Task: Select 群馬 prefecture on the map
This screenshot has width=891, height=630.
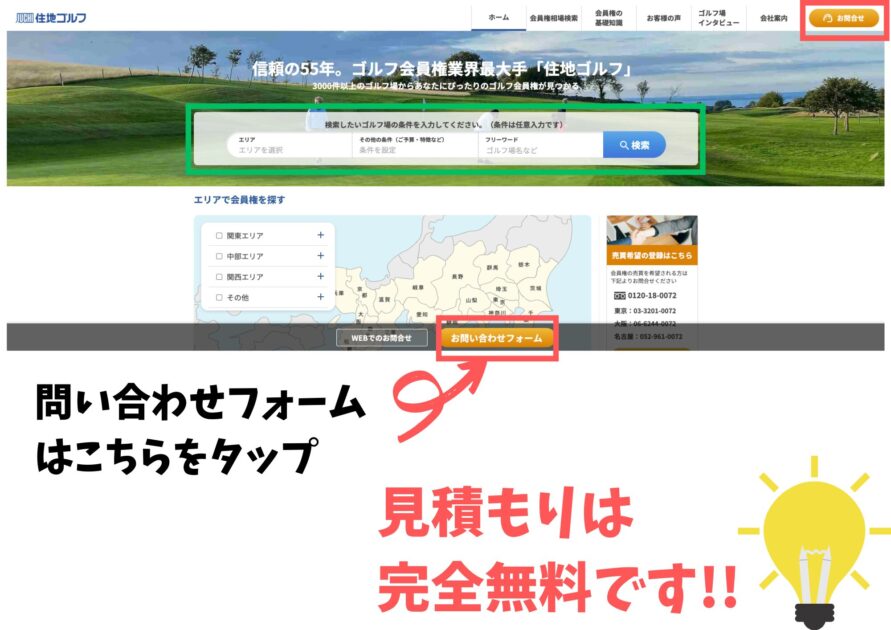Action: (x=492, y=267)
